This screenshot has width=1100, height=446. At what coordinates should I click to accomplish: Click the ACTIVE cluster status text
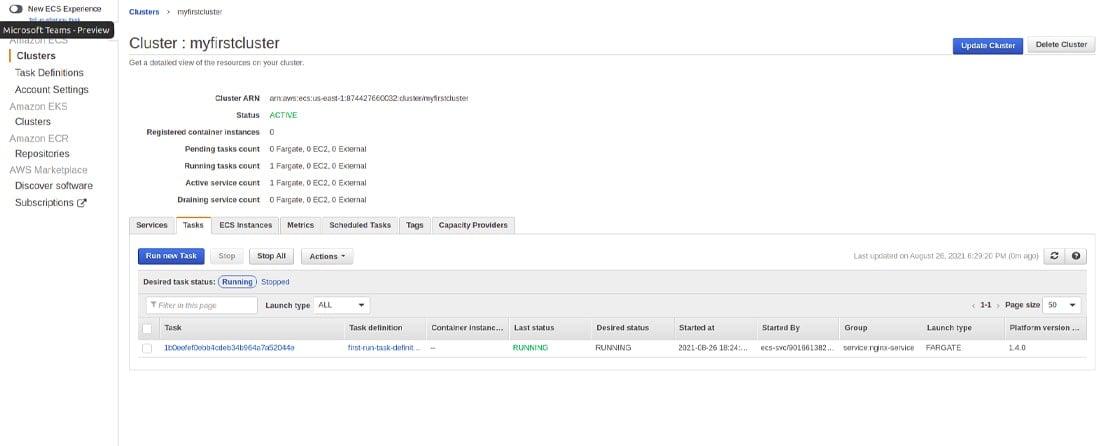[283, 115]
